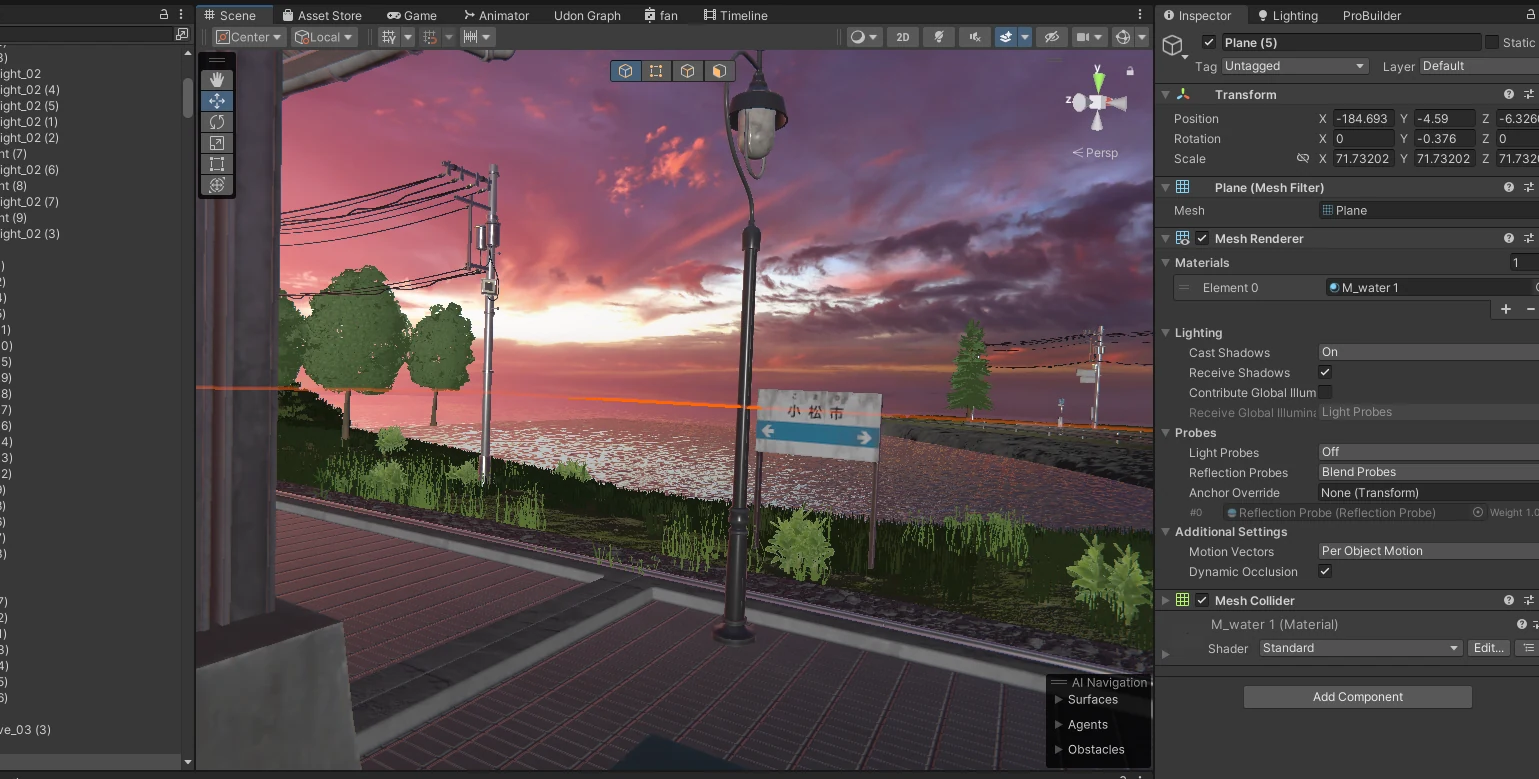
Task: Click the orientation gizmo lock icon
Action: point(1130,71)
